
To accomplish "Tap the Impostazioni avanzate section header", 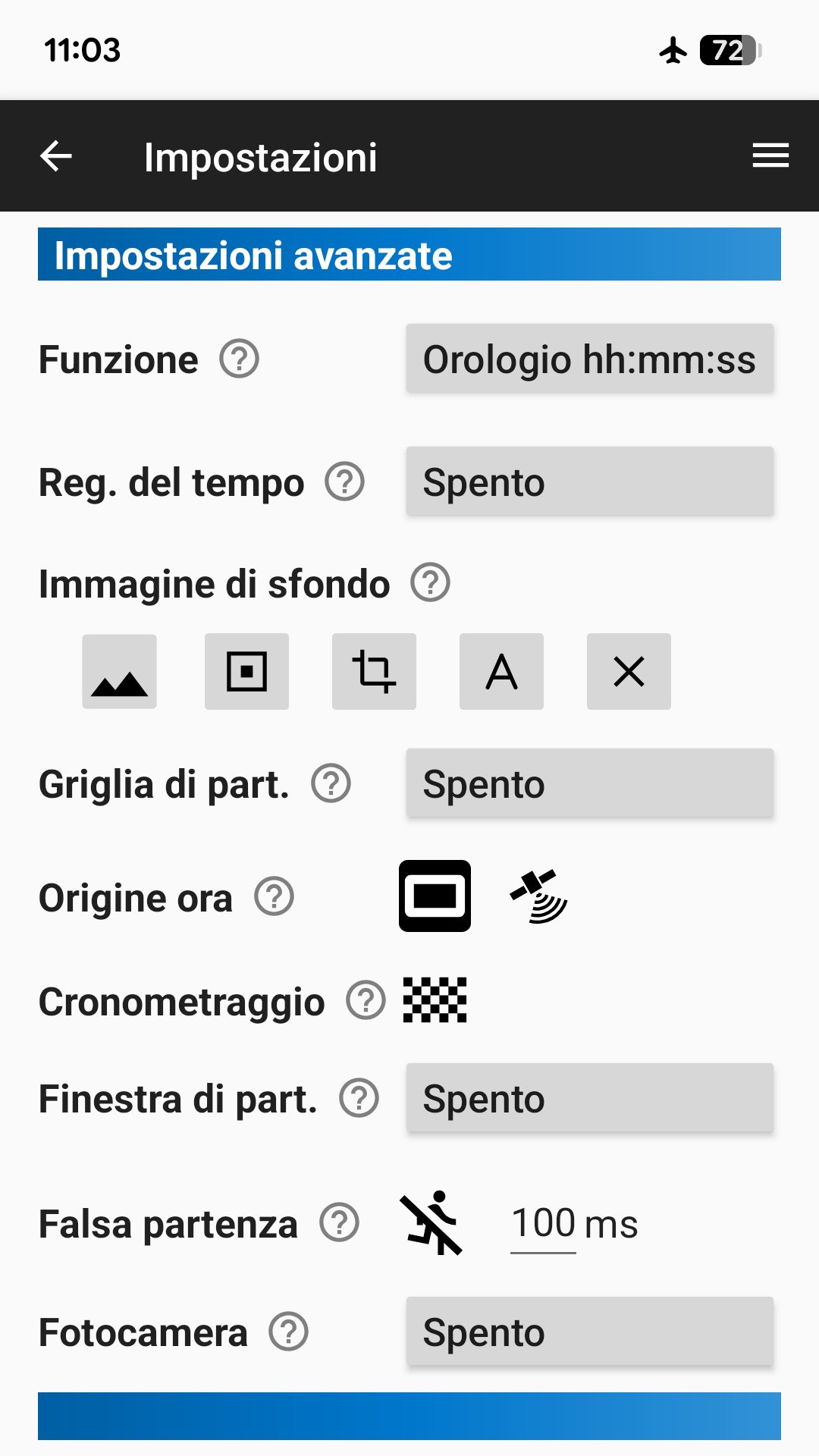I will [409, 255].
